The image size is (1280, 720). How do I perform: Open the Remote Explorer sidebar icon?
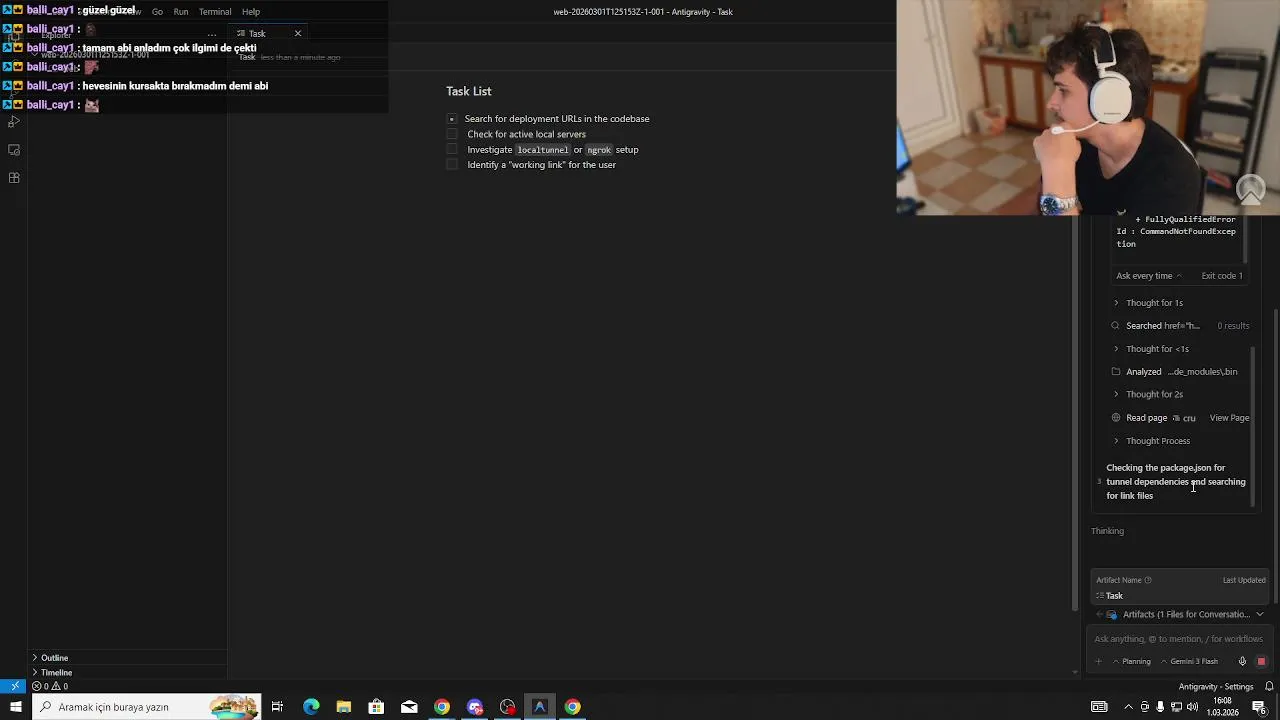tap(14, 150)
